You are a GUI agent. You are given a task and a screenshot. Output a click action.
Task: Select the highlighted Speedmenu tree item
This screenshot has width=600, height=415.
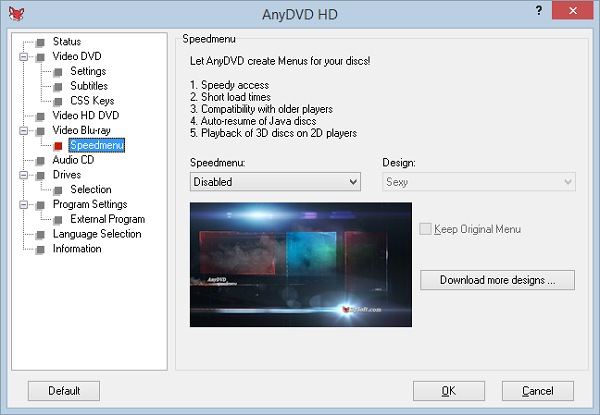97,145
